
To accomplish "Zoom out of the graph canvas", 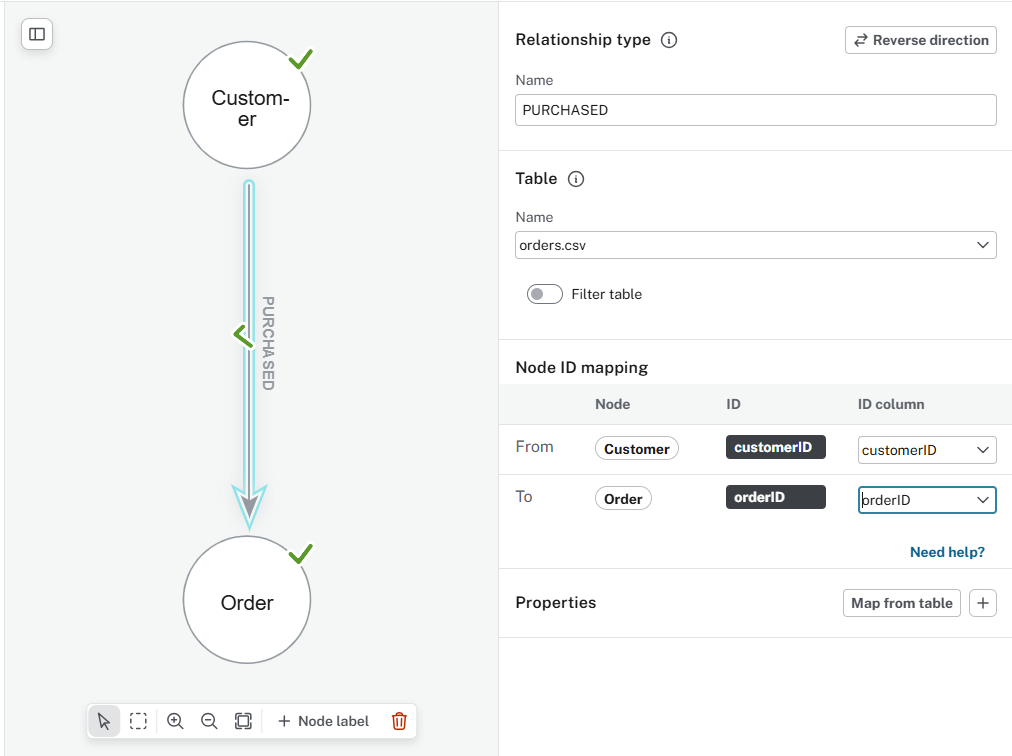I will click(x=209, y=720).
